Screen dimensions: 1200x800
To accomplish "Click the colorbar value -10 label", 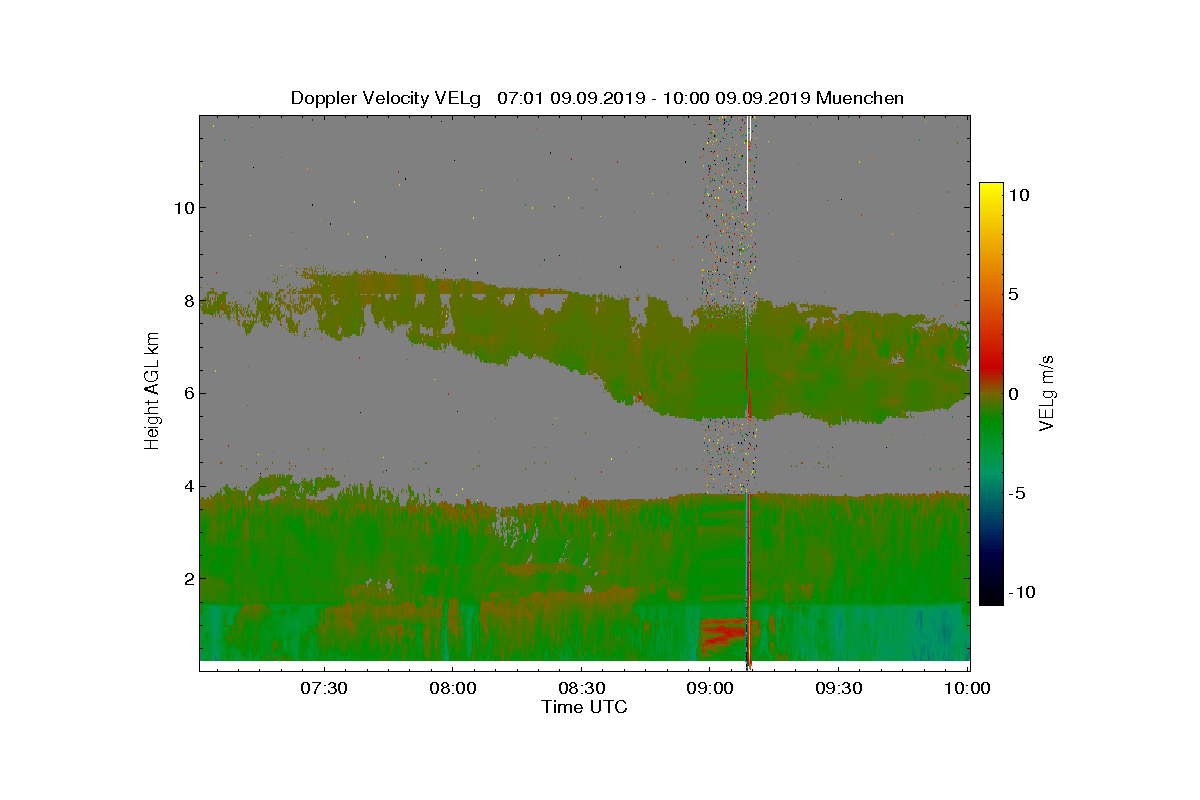I will tap(1020, 592).
